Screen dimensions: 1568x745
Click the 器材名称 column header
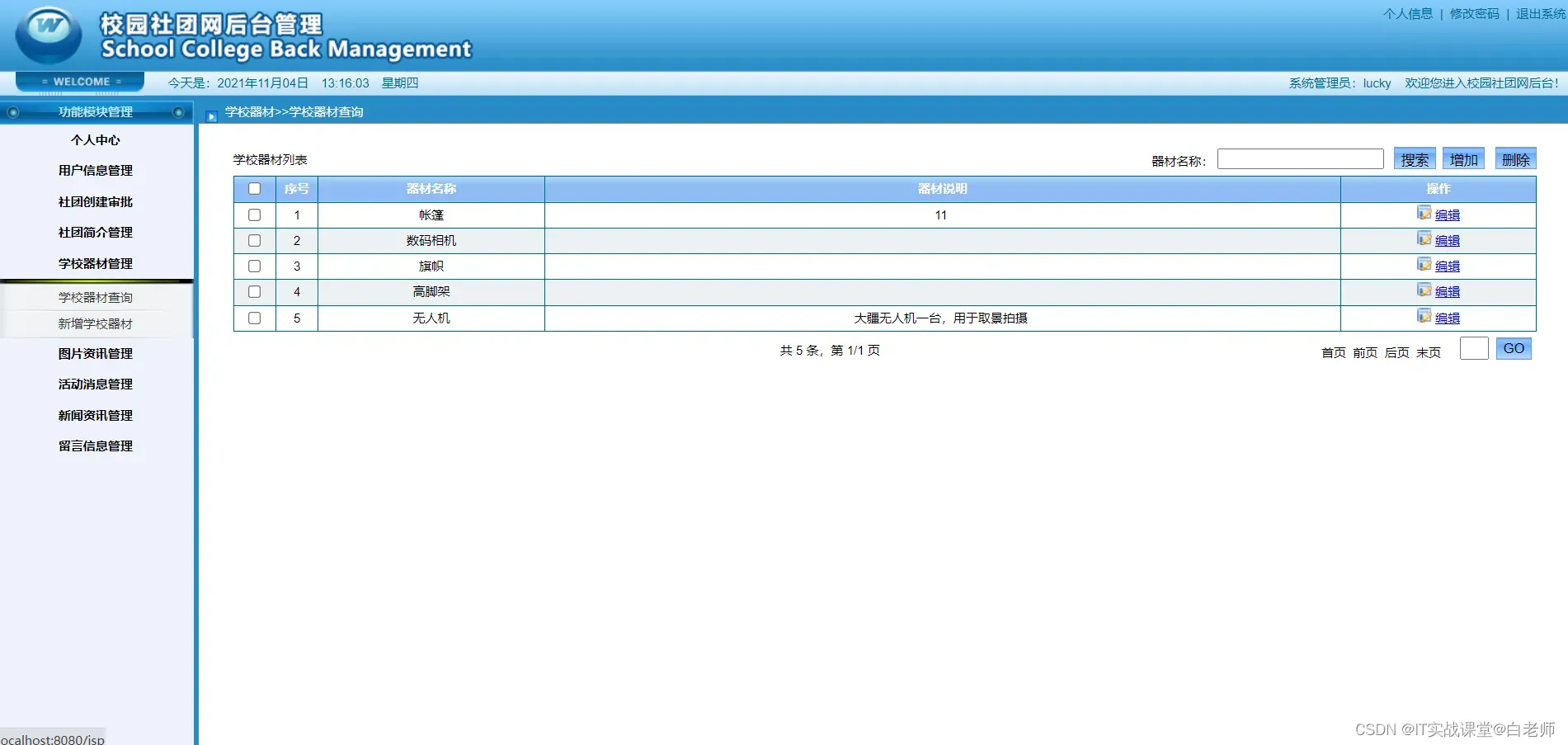(x=431, y=189)
